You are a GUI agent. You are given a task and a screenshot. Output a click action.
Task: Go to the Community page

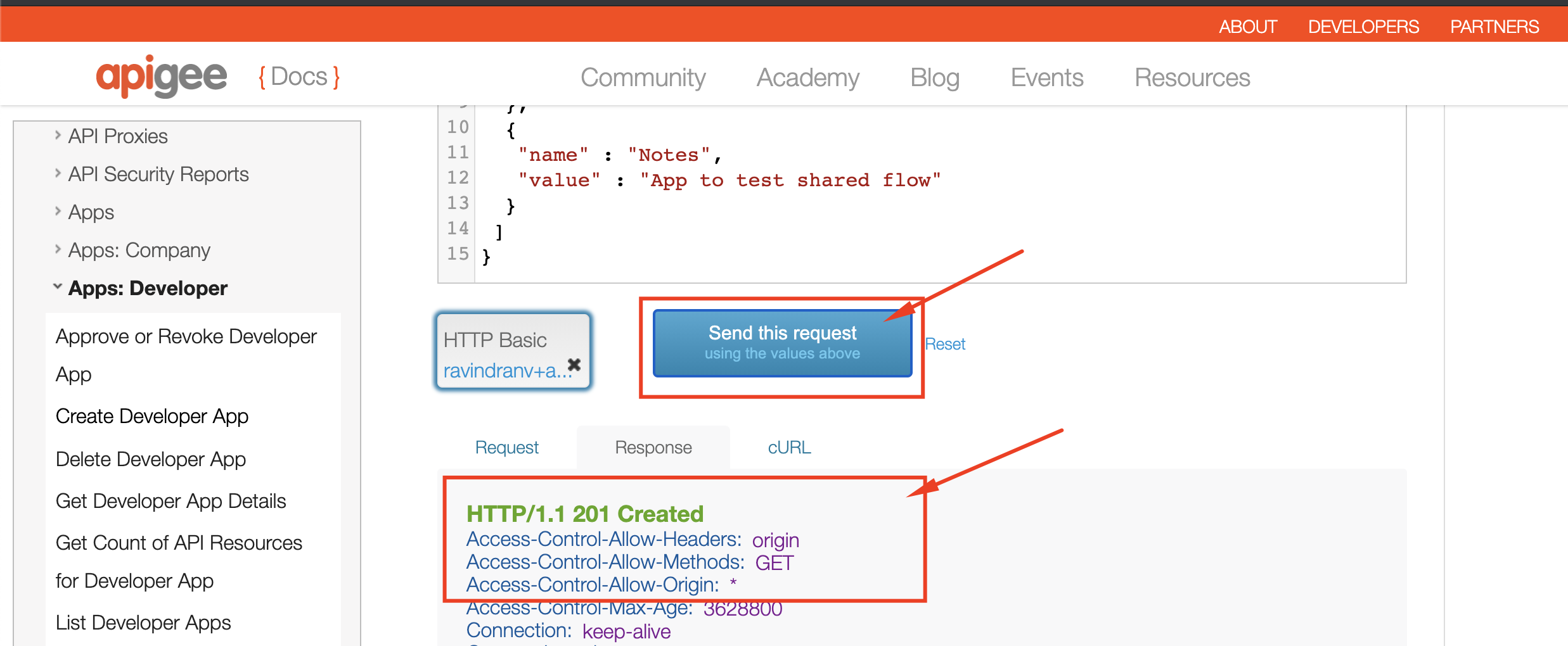(643, 77)
